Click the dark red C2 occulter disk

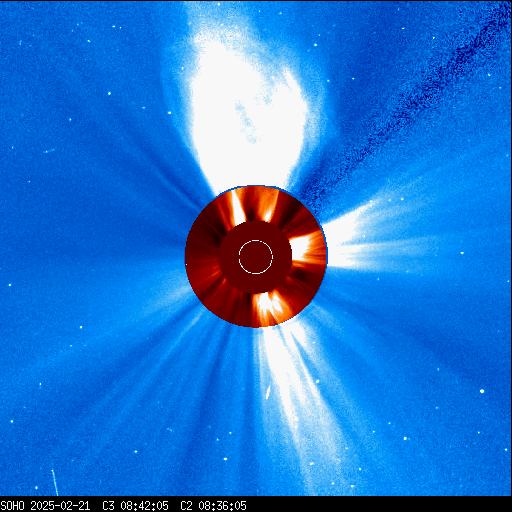pyautogui.click(x=256, y=257)
